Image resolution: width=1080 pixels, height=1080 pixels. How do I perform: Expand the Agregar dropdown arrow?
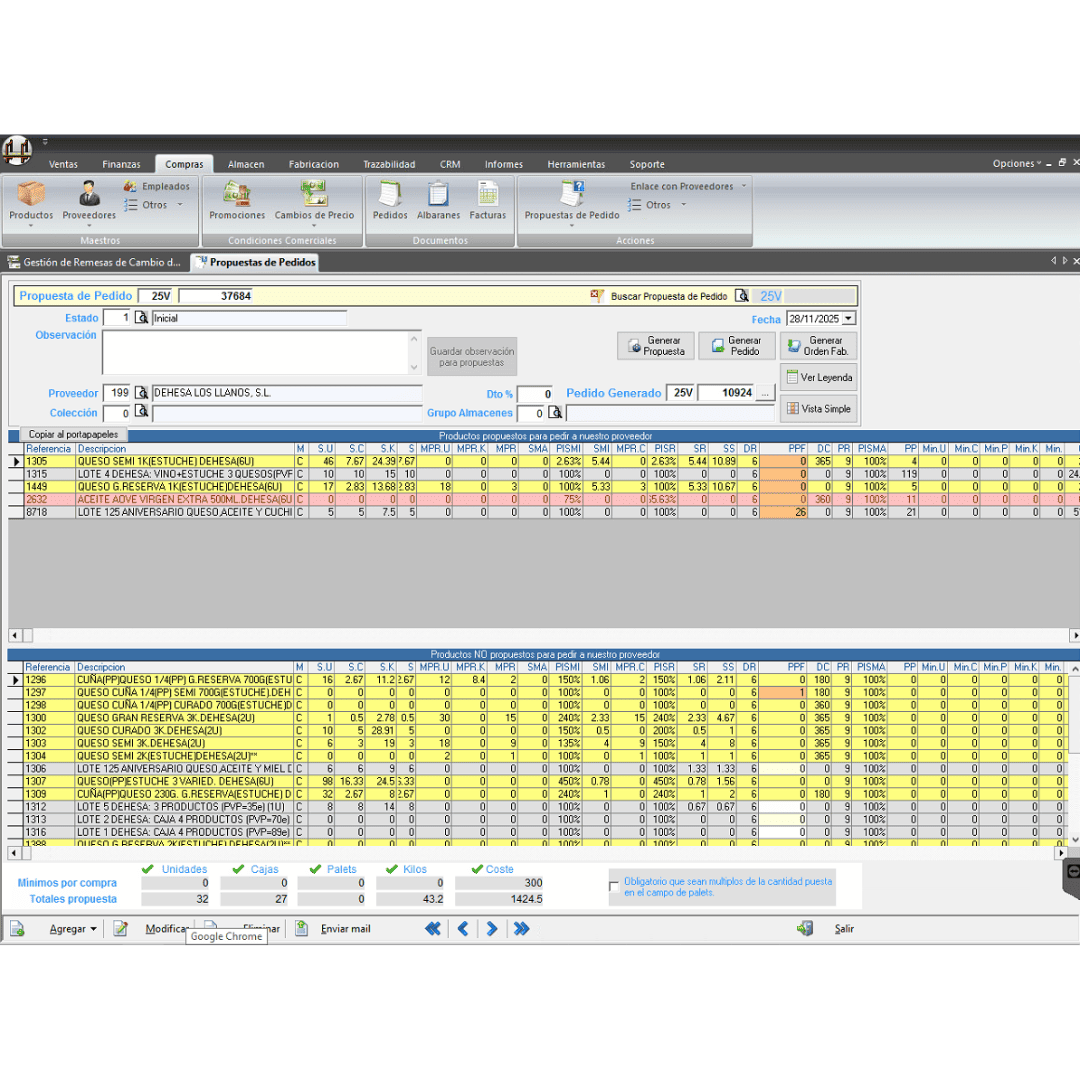pyautogui.click(x=93, y=929)
